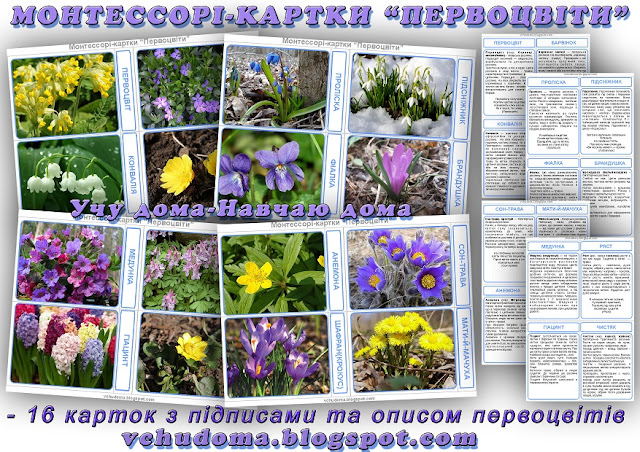The height and width of the screenshot is (452, 640).
Task: Click vertical ГІАЦИНТ label beside hyacinths photo
Action: 126,350
